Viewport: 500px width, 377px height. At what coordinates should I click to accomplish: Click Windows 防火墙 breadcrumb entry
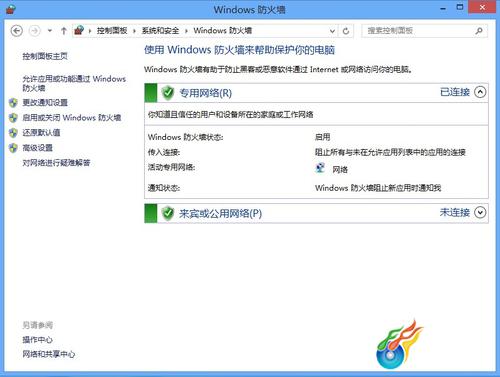223,31
